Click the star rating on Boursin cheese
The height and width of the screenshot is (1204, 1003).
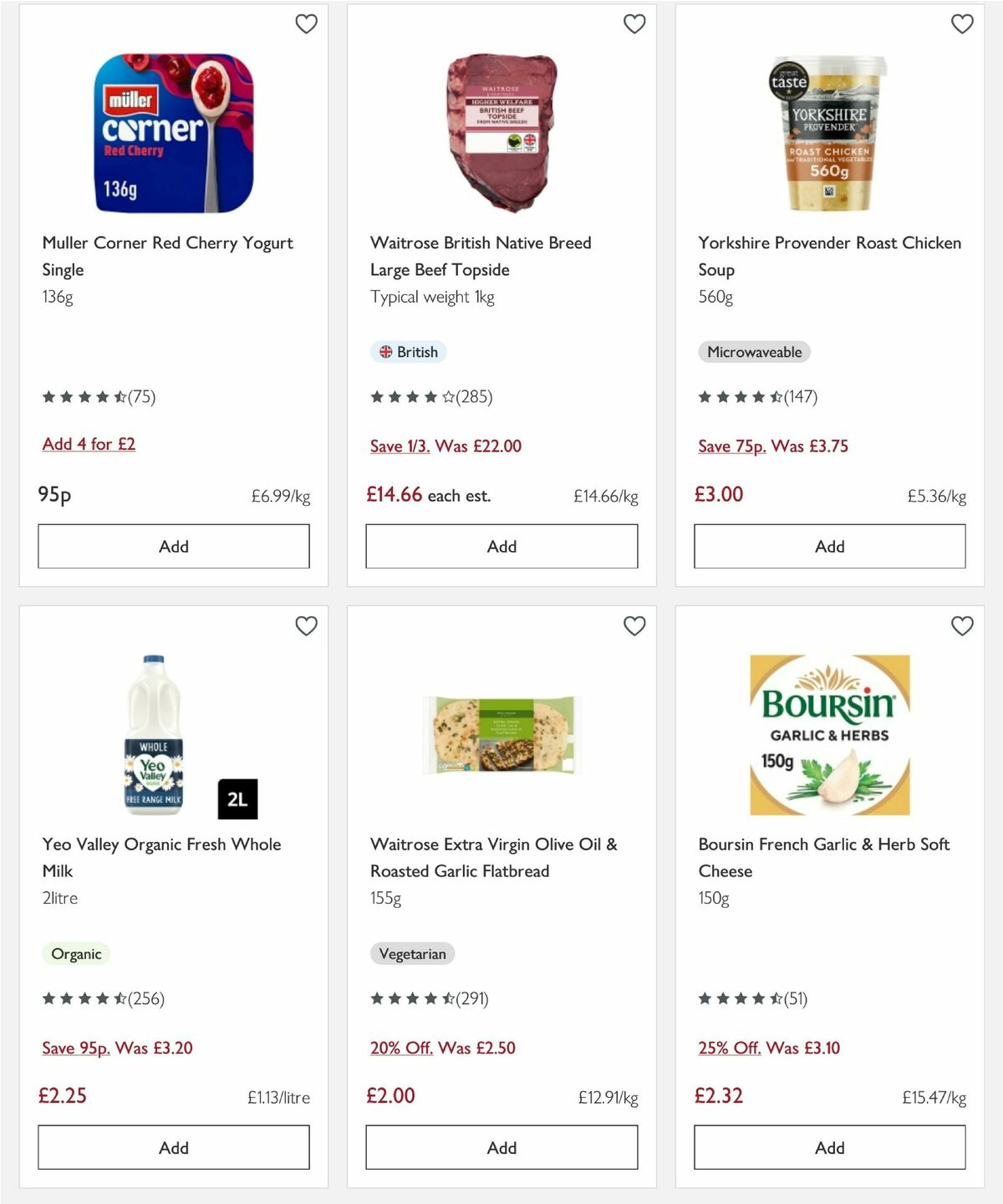click(x=755, y=998)
